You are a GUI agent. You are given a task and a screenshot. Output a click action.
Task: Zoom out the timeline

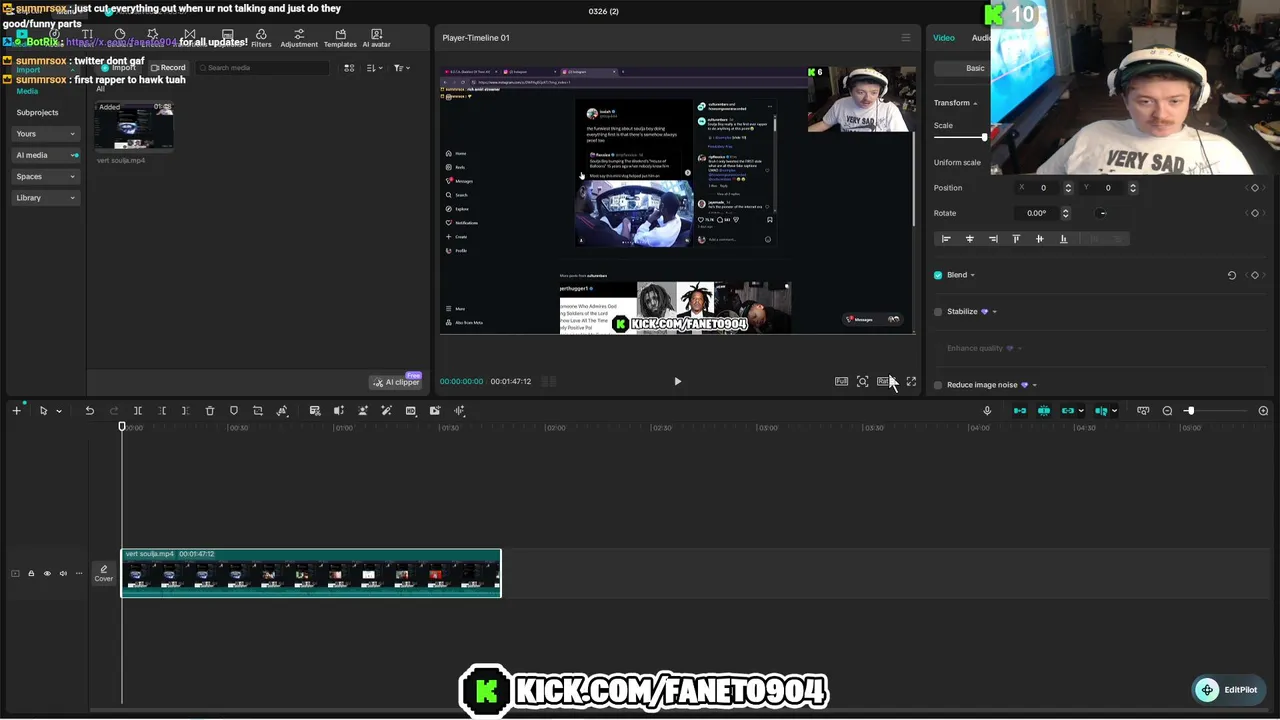(1167, 411)
